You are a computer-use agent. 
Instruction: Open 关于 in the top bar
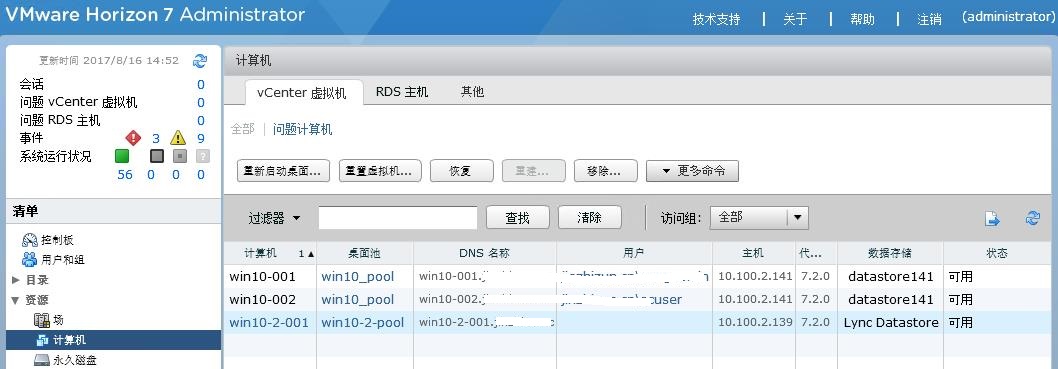(796, 20)
